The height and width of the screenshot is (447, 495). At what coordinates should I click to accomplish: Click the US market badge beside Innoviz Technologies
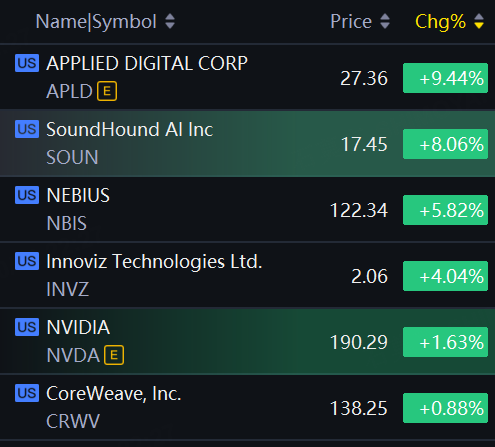point(27,261)
